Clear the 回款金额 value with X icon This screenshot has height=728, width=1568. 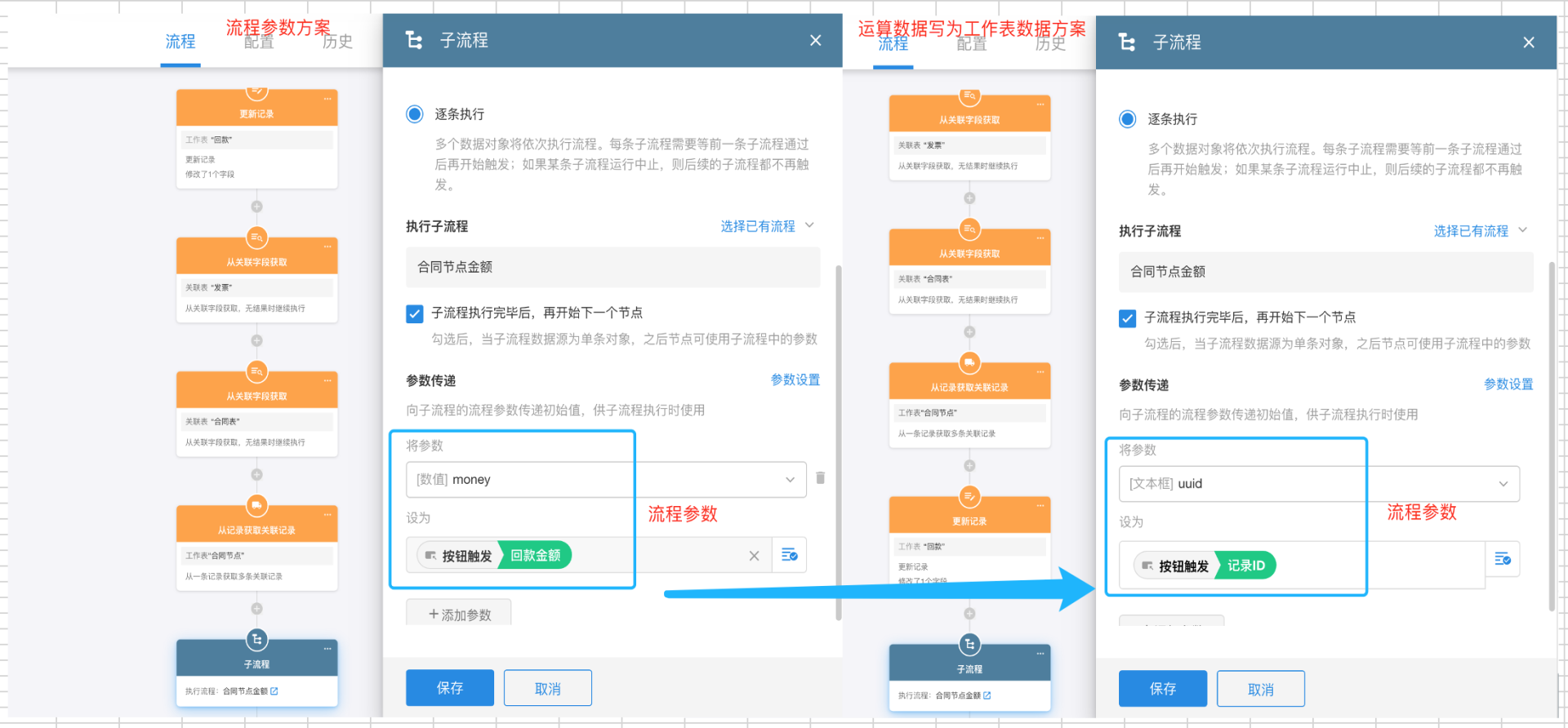tap(754, 556)
